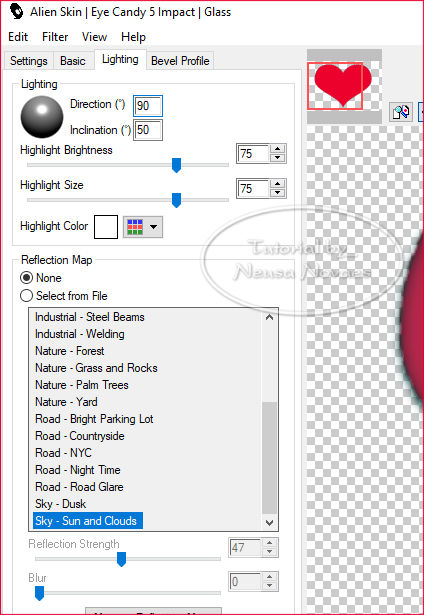Switch to the Basic tab

click(73, 61)
